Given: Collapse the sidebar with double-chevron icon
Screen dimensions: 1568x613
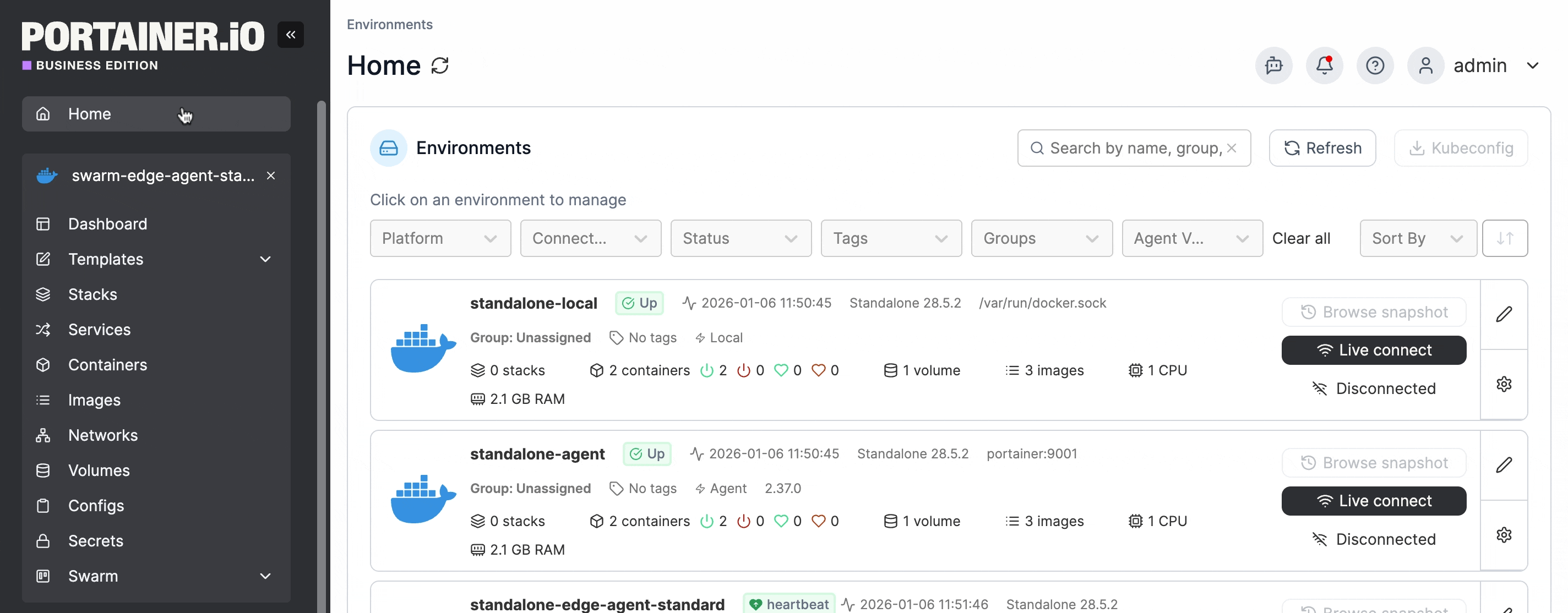Looking at the screenshot, I should [x=290, y=35].
